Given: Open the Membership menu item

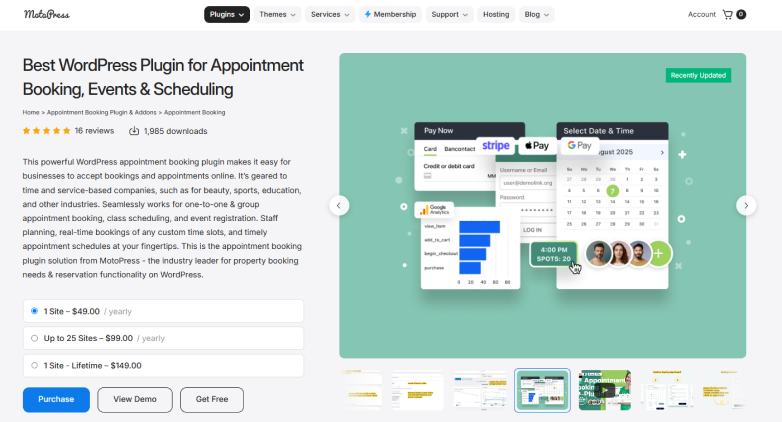Looking at the screenshot, I should click(391, 14).
